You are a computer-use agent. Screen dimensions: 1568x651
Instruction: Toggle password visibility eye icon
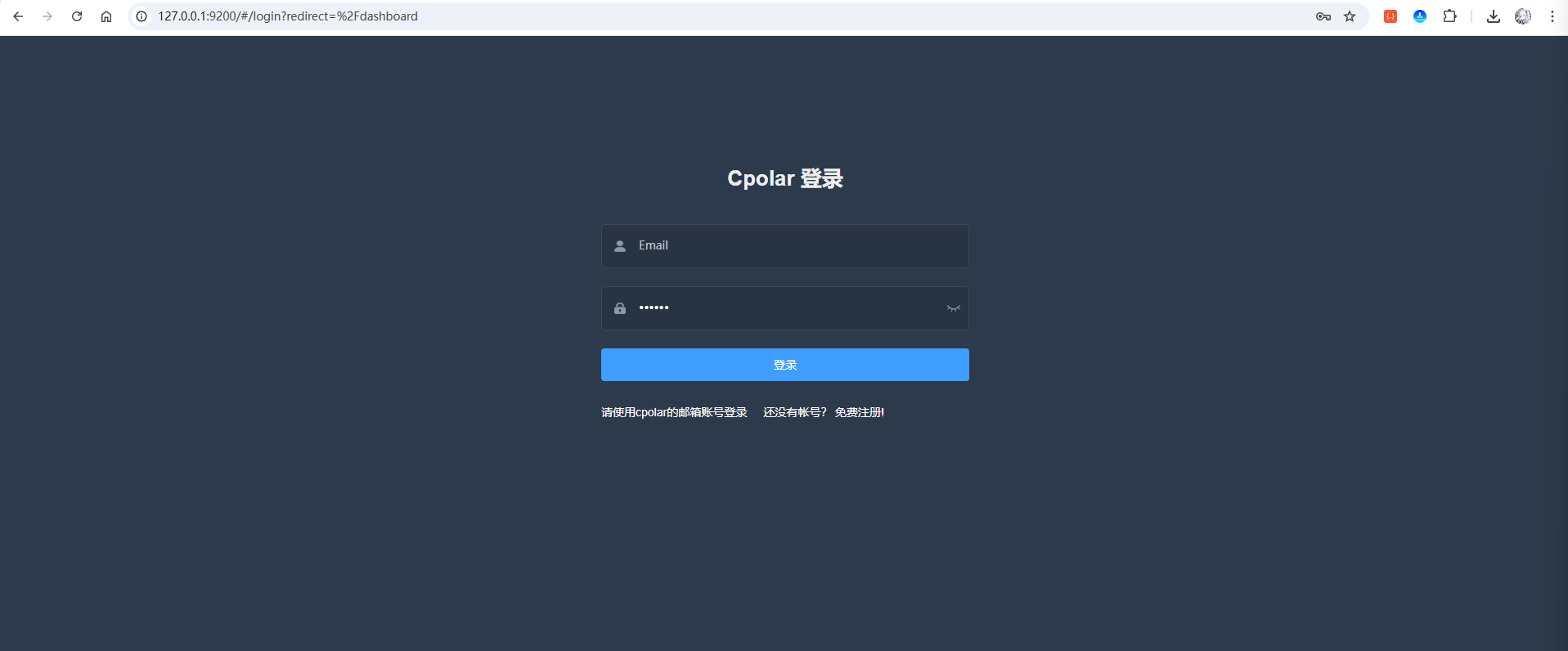953,308
